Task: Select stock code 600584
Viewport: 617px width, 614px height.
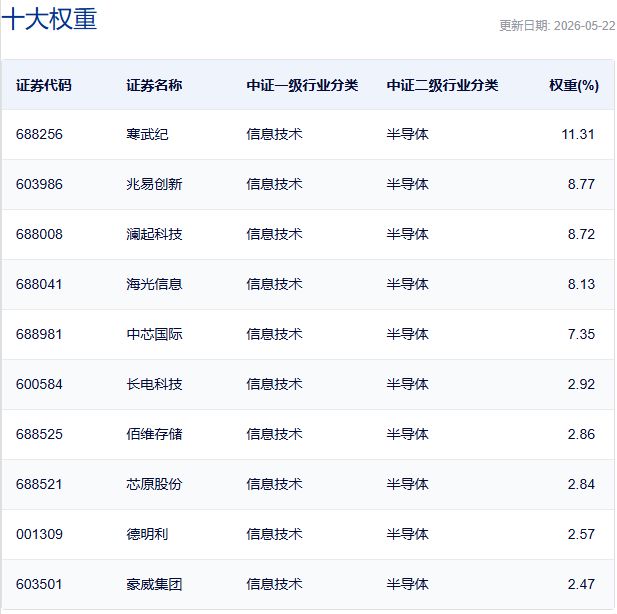Action: pos(39,384)
